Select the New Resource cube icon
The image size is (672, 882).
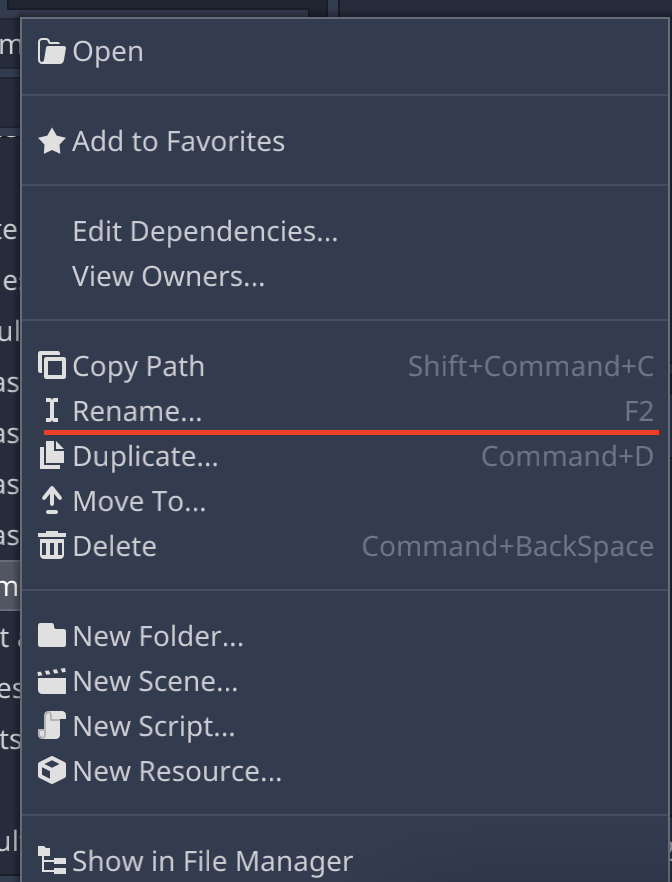(51, 771)
